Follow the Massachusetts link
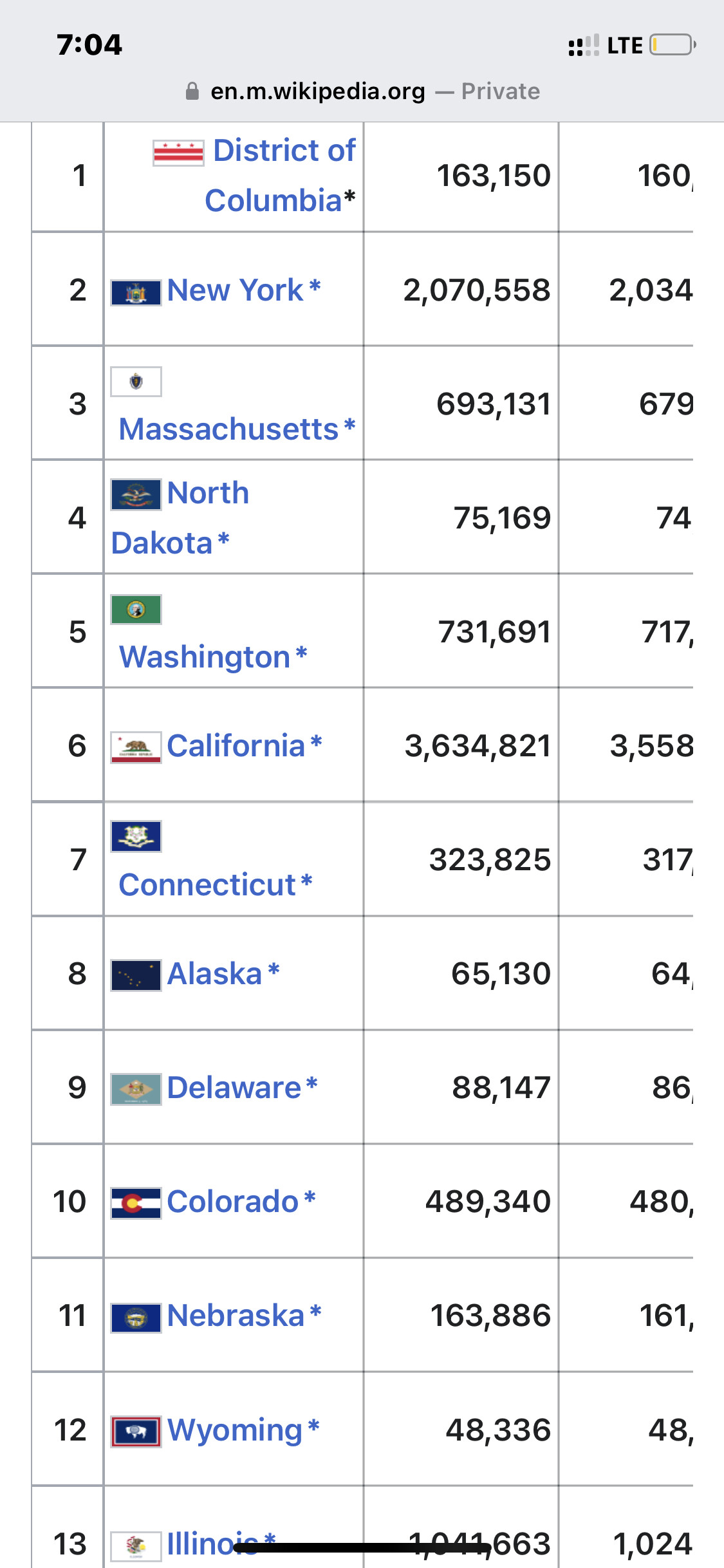Image resolution: width=724 pixels, height=1568 pixels. [228, 429]
